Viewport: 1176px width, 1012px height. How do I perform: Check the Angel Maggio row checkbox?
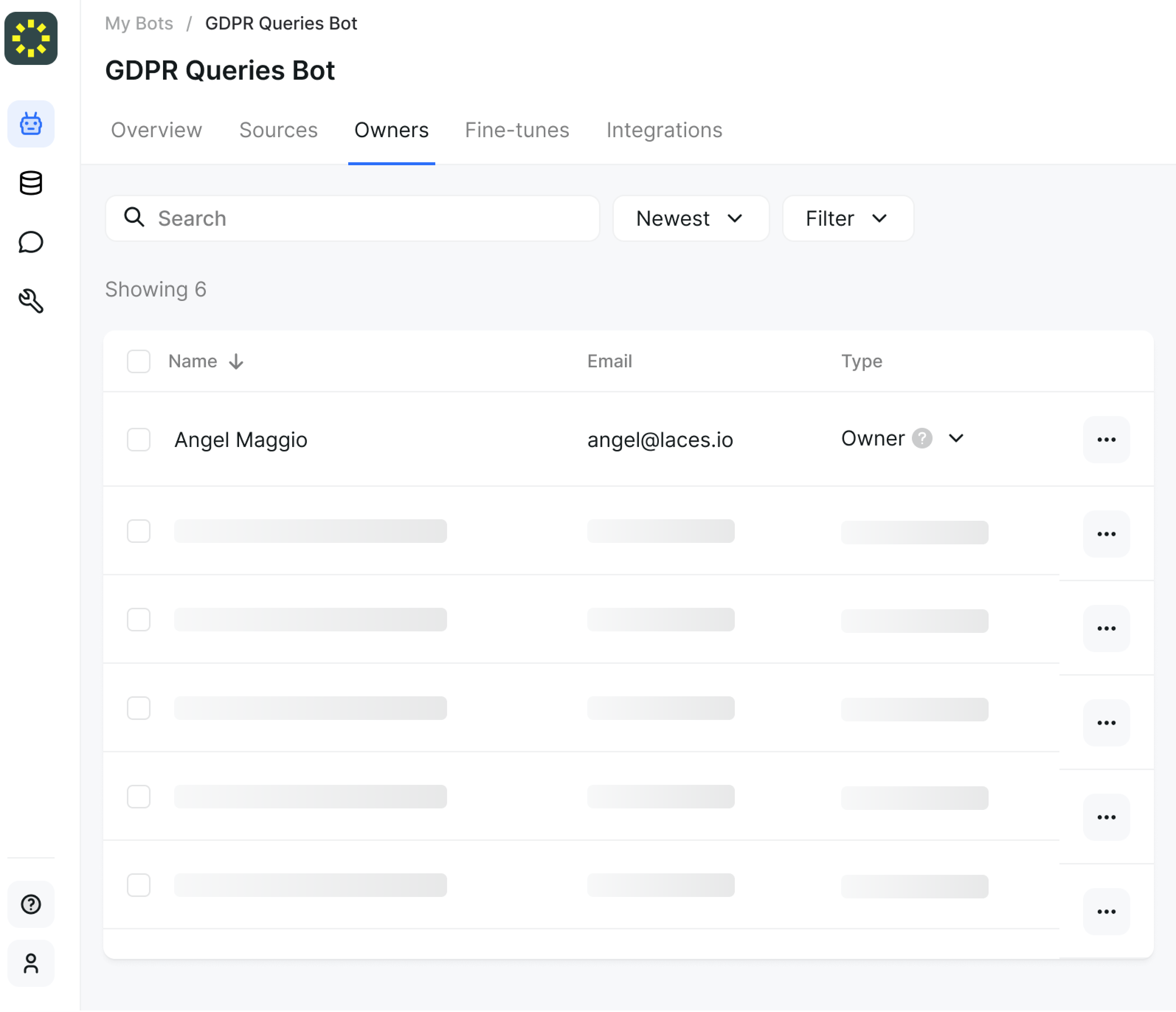click(138, 439)
